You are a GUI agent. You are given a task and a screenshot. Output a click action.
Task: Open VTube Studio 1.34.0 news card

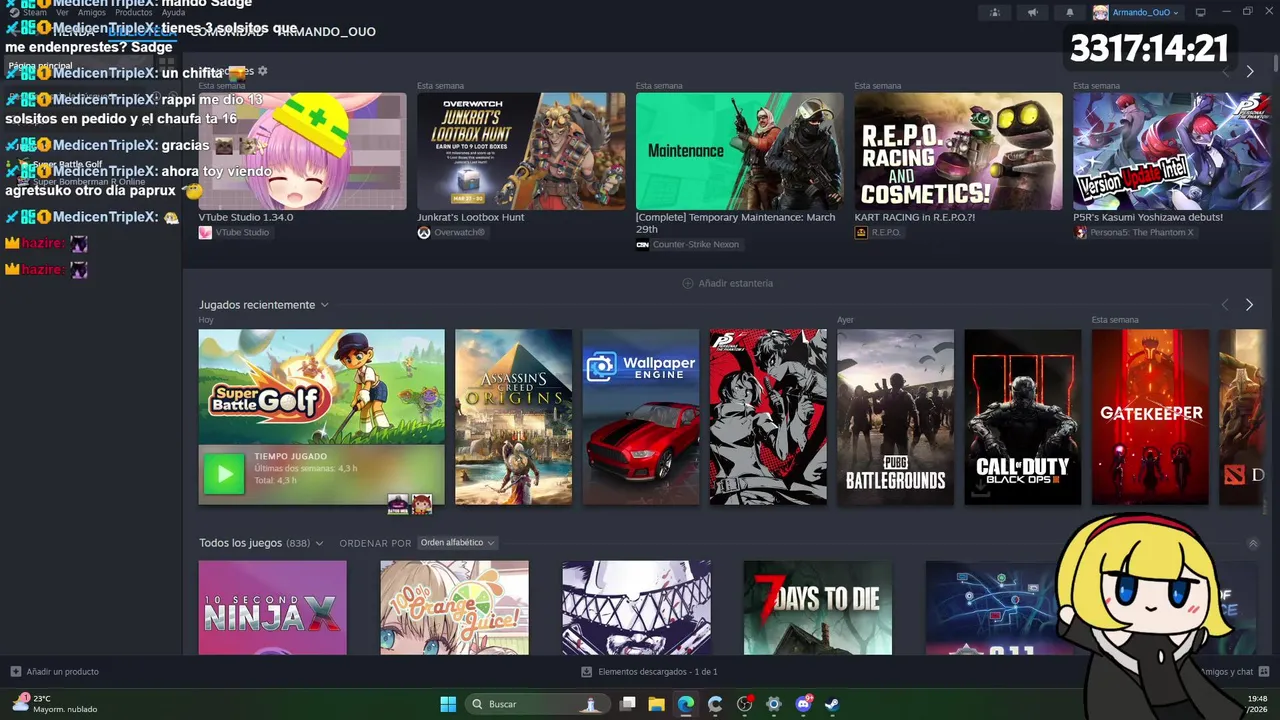pos(302,151)
